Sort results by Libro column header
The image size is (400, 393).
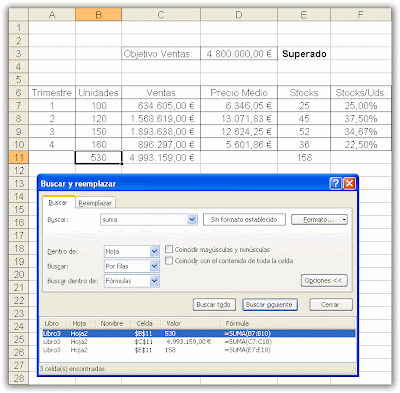point(53,323)
